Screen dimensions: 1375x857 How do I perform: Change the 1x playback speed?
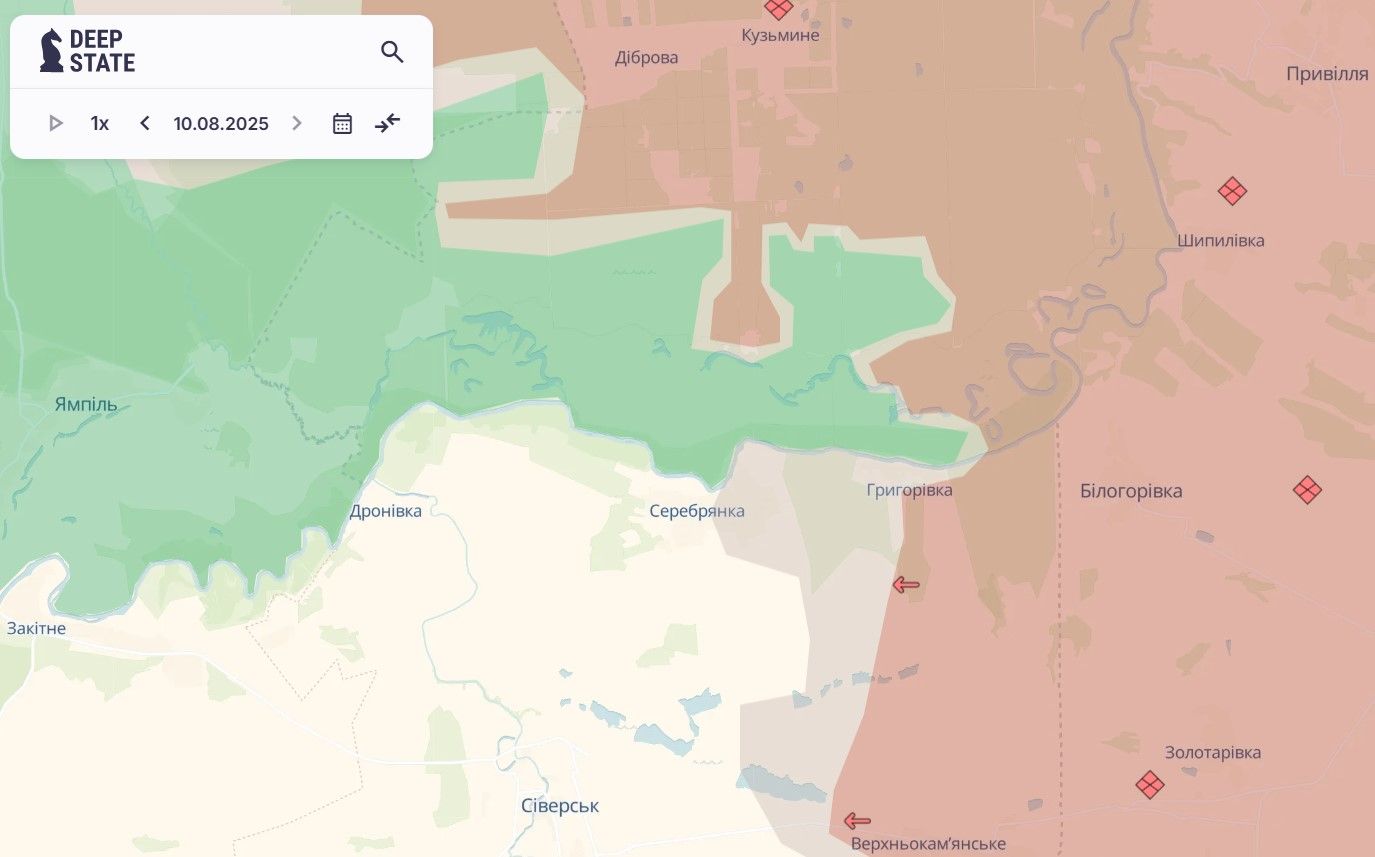(100, 124)
